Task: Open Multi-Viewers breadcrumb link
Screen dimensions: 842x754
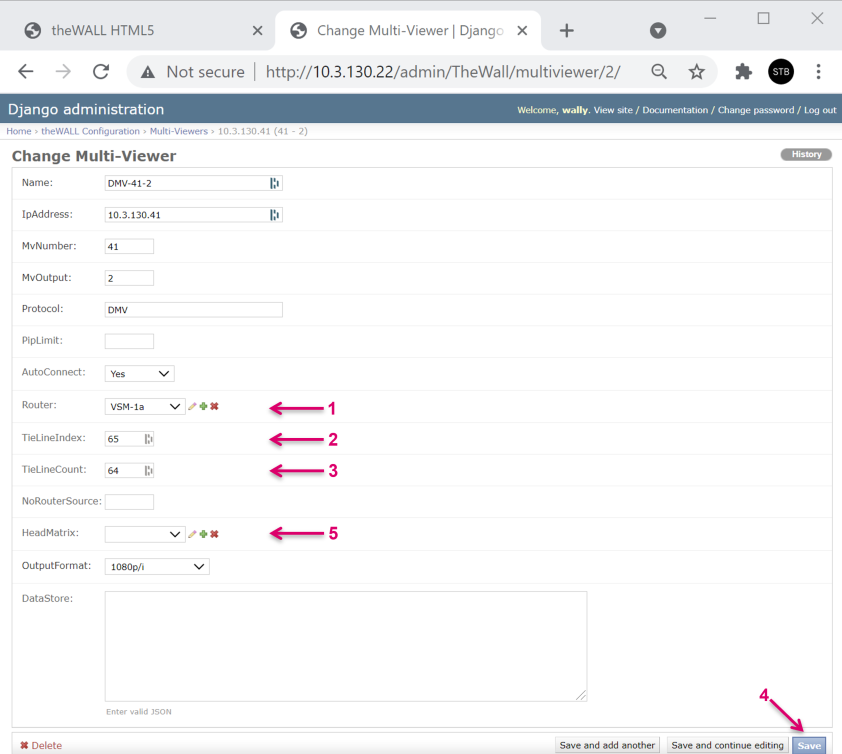Action: click(179, 131)
